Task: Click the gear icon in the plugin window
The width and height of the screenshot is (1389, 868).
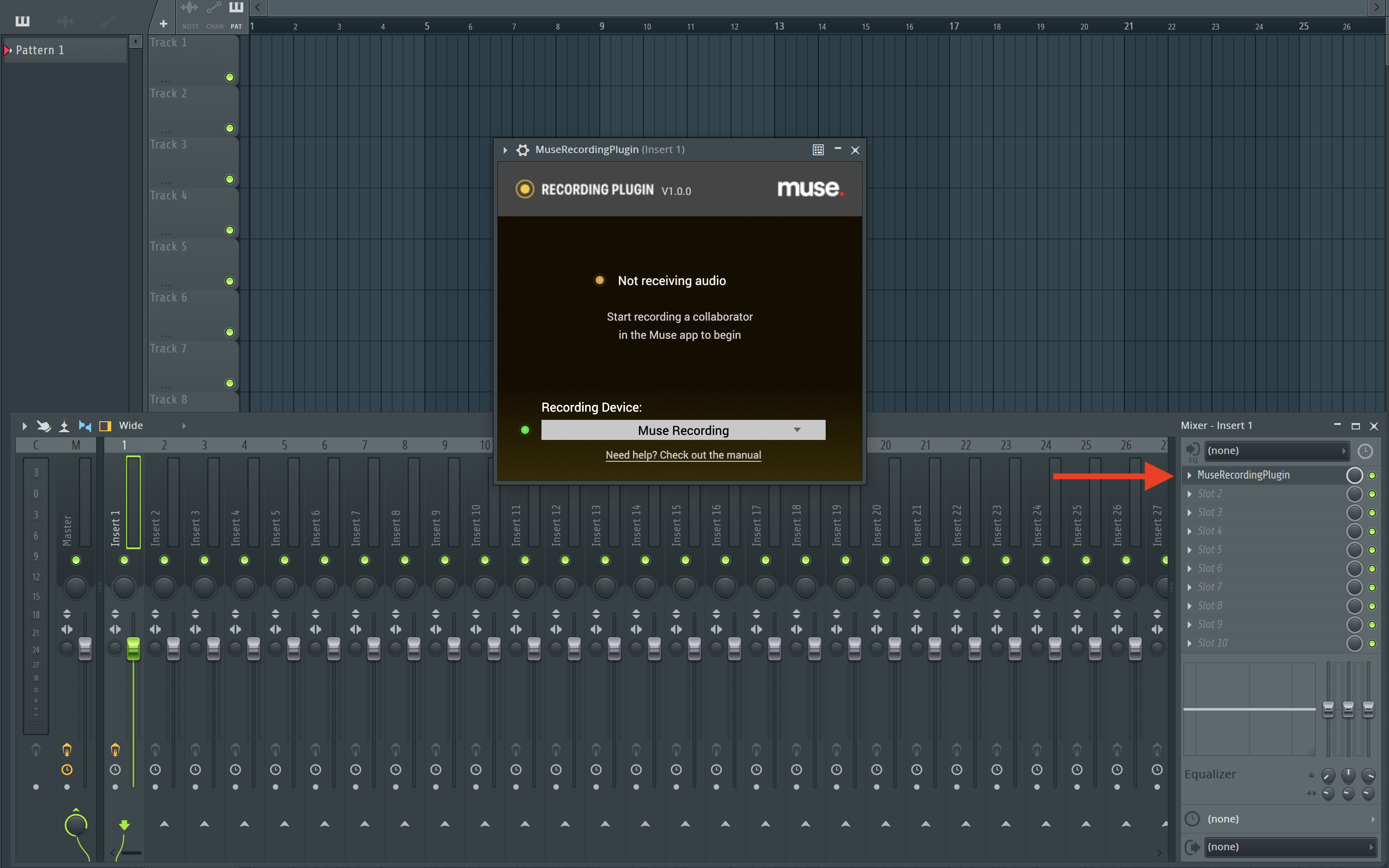Action: tap(523, 149)
